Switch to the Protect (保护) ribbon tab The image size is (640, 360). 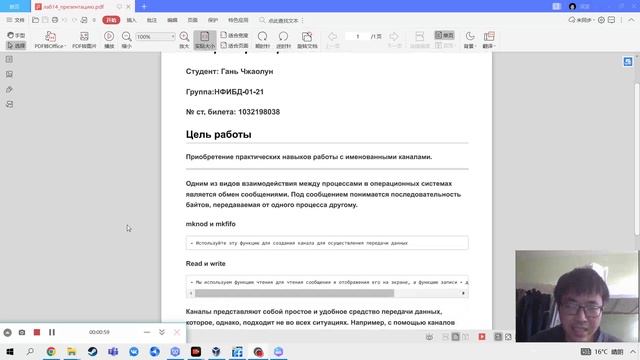click(x=213, y=20)
